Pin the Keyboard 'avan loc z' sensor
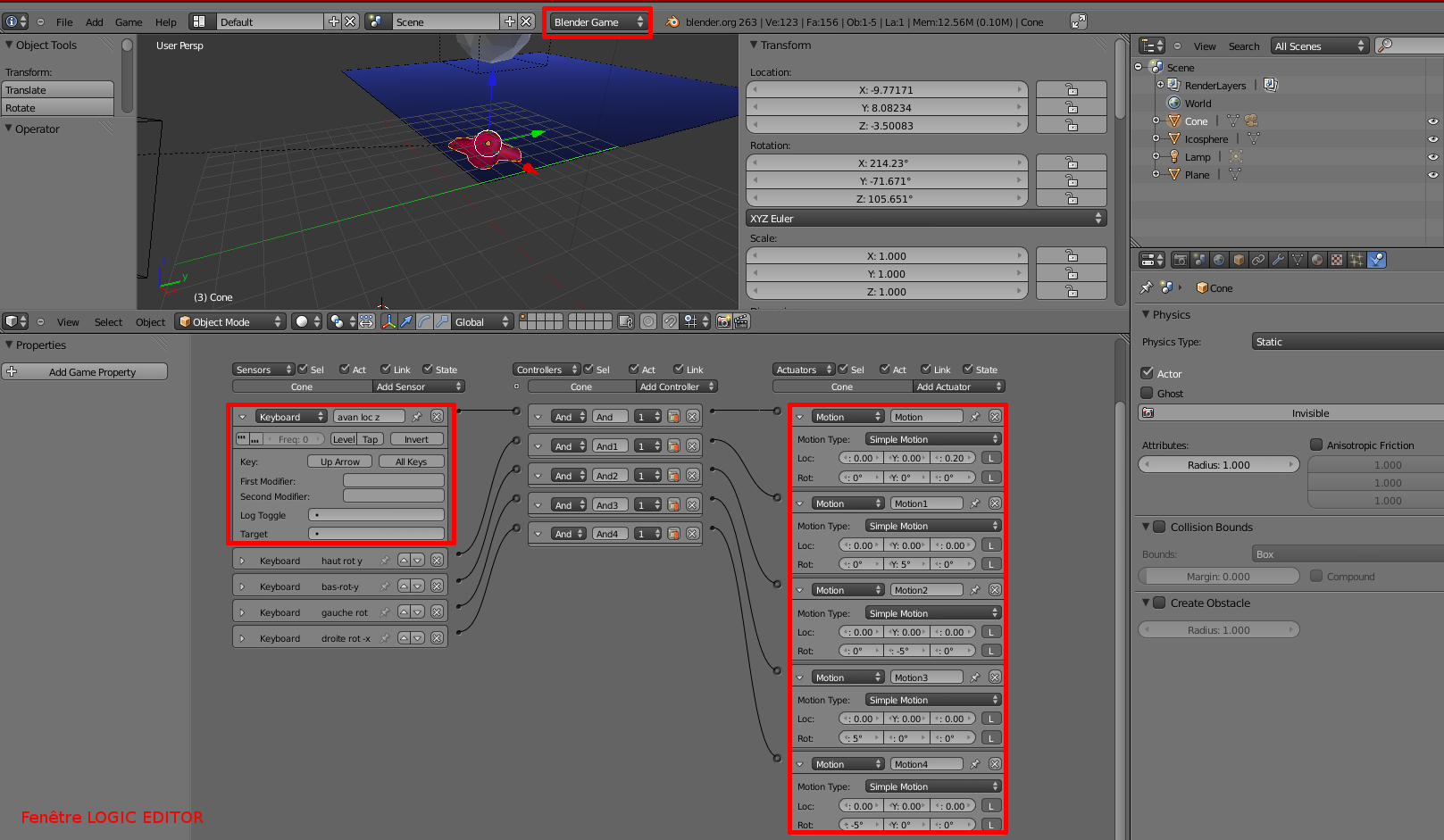This screenshot has width=1444, height=840. [417, 417]
